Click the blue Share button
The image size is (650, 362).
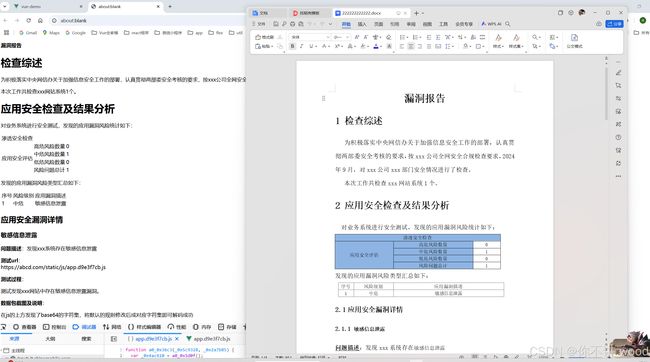614,24
